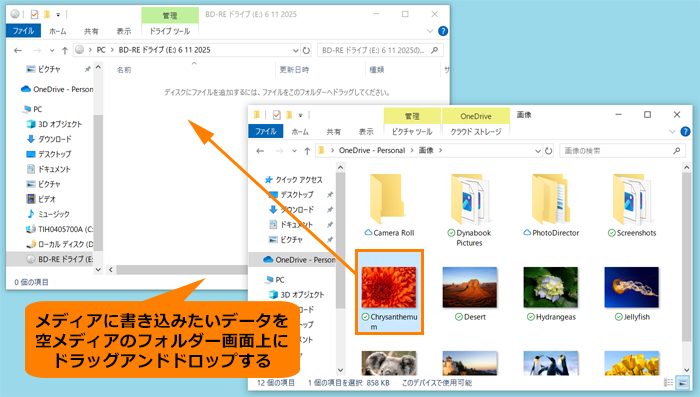Click 画像の検索 search field

622,151
